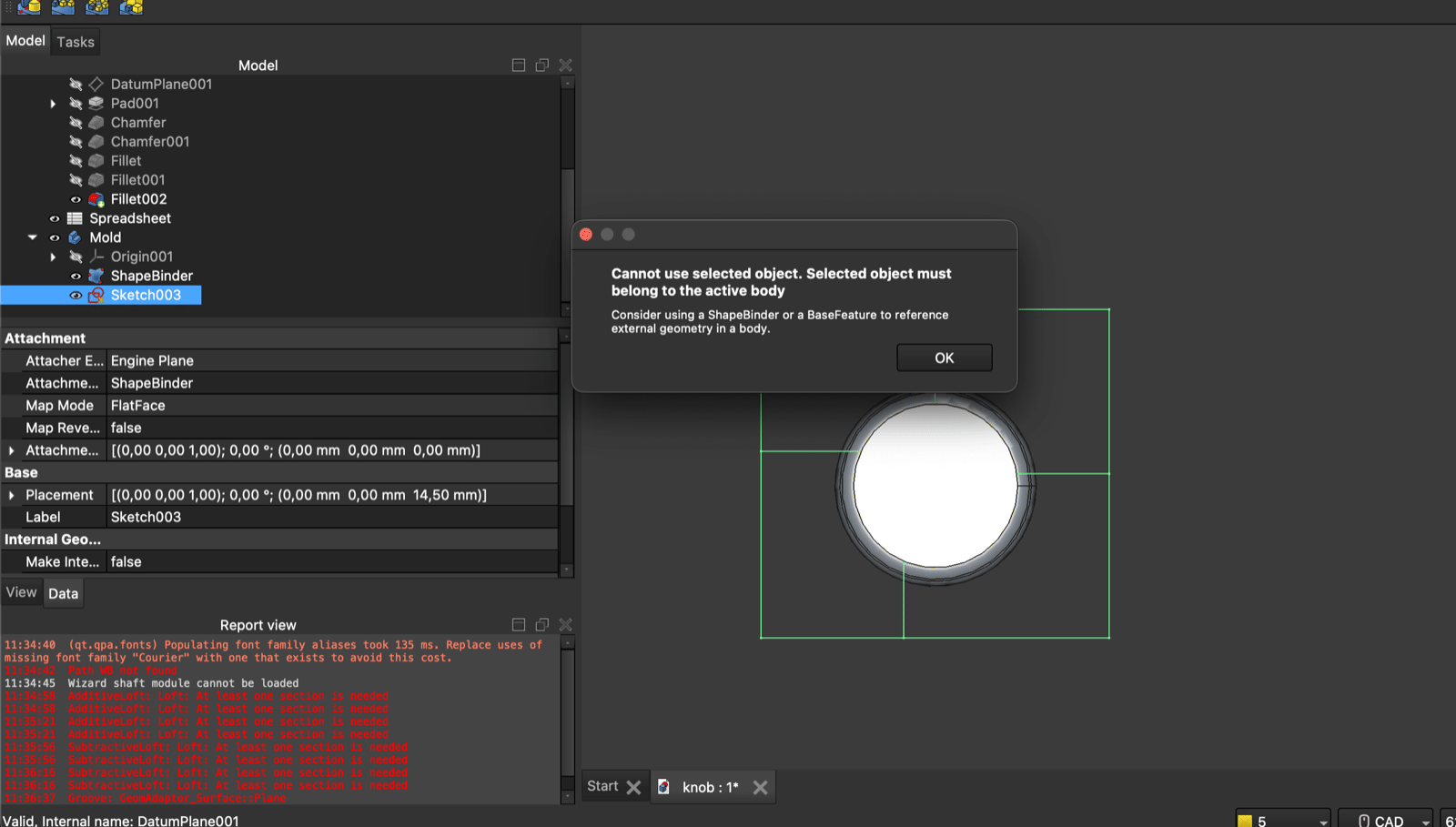Viewport: 1456px width, 827px height.
Task: Close the error dialog with red button
Action: (586, 235)
